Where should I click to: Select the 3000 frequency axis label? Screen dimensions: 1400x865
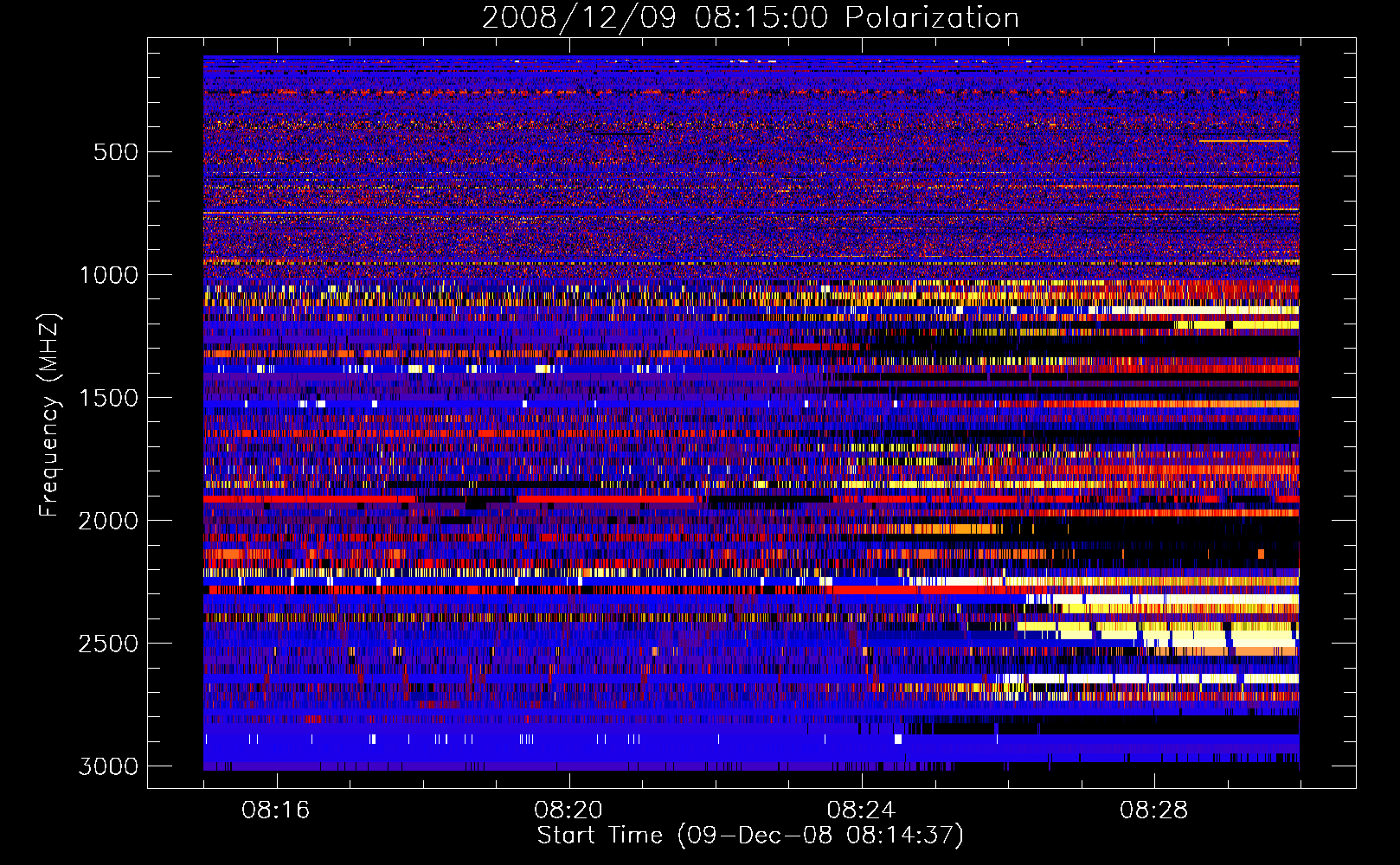(x=108, y=766)
